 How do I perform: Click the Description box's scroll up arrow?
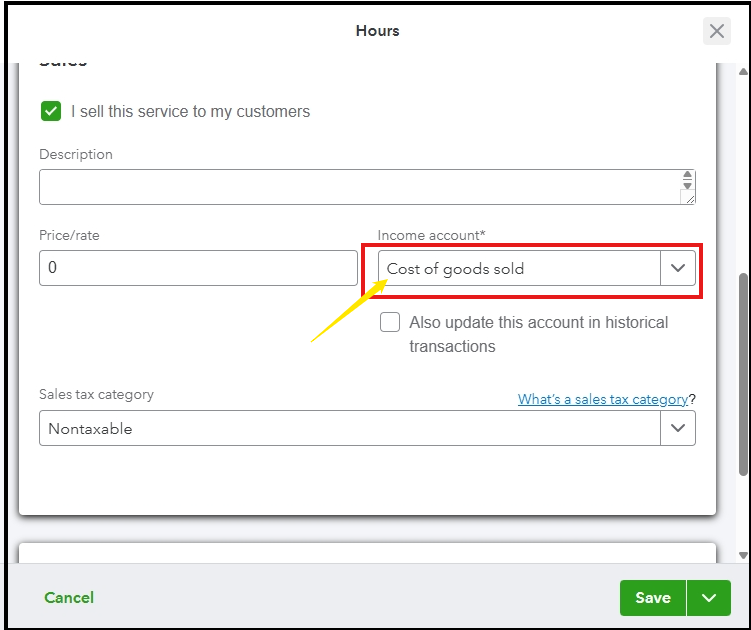687,175
